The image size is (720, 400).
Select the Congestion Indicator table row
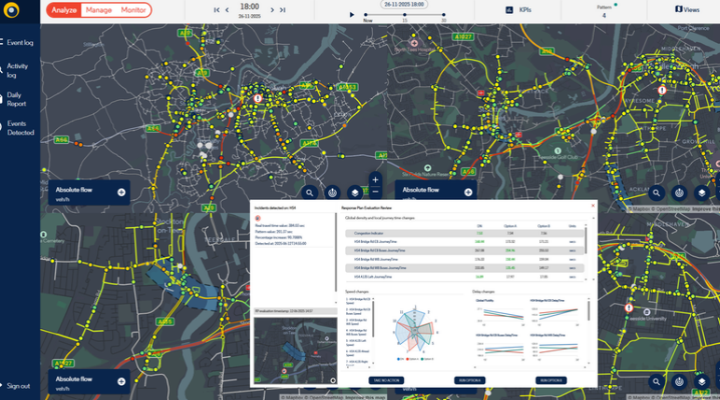click(x=464, y=233)
